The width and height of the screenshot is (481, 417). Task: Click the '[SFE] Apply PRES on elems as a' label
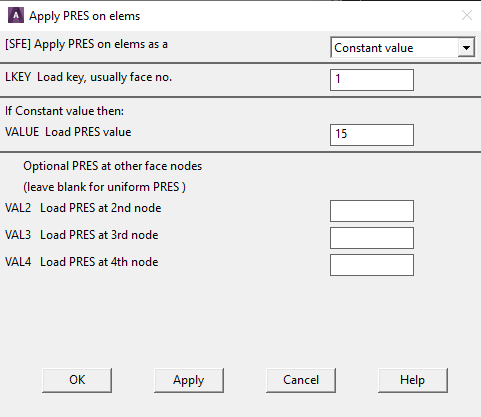coord(86,44)
